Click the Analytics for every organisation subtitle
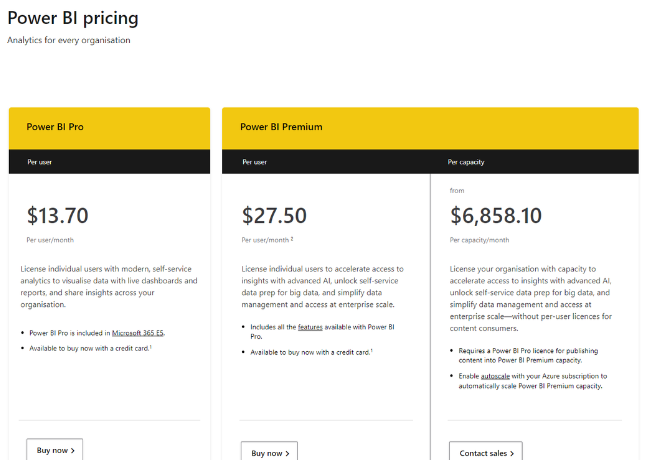655x469 pixels. click(x=69, y=40)
